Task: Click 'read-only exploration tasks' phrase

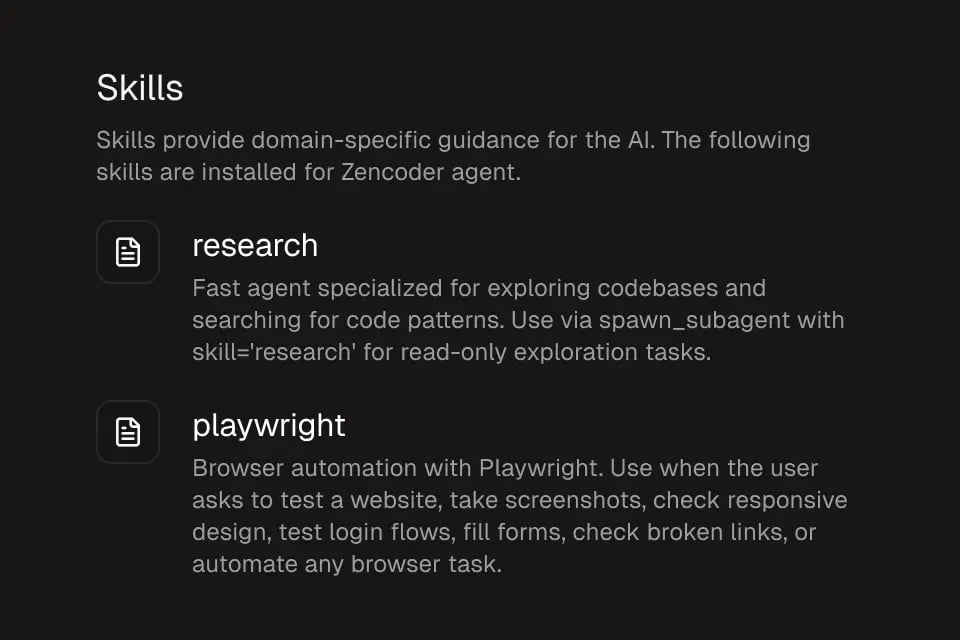Action: point(572,353)
